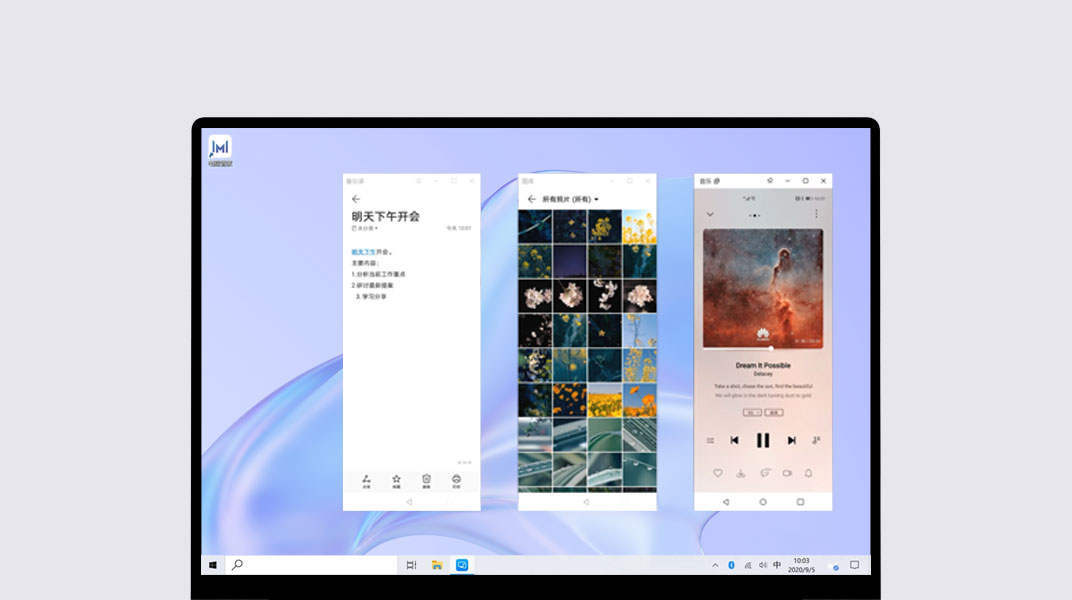Click the share button in the note toolbar

366,481
